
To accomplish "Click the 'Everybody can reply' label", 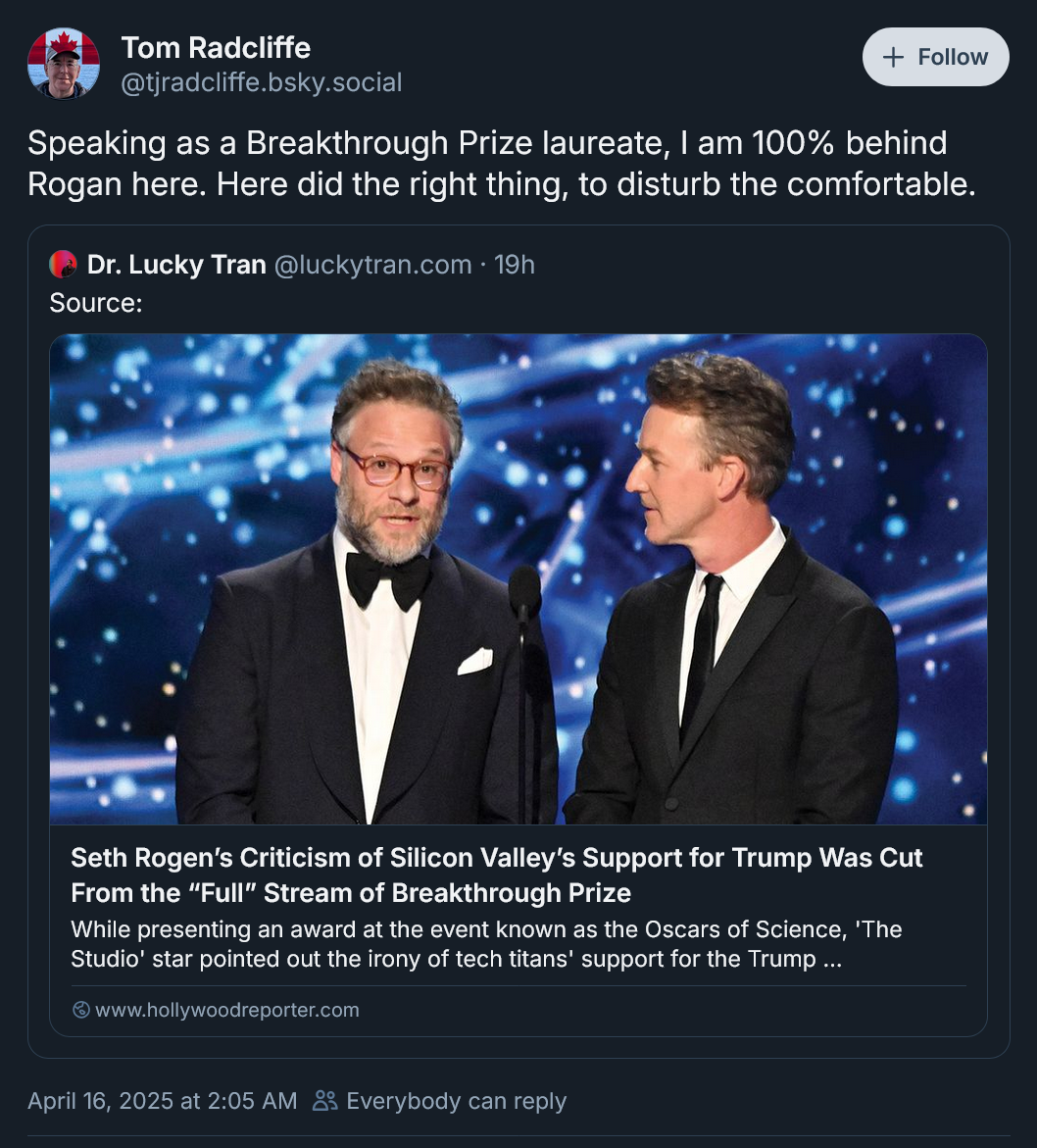I will click(456, 1101).
